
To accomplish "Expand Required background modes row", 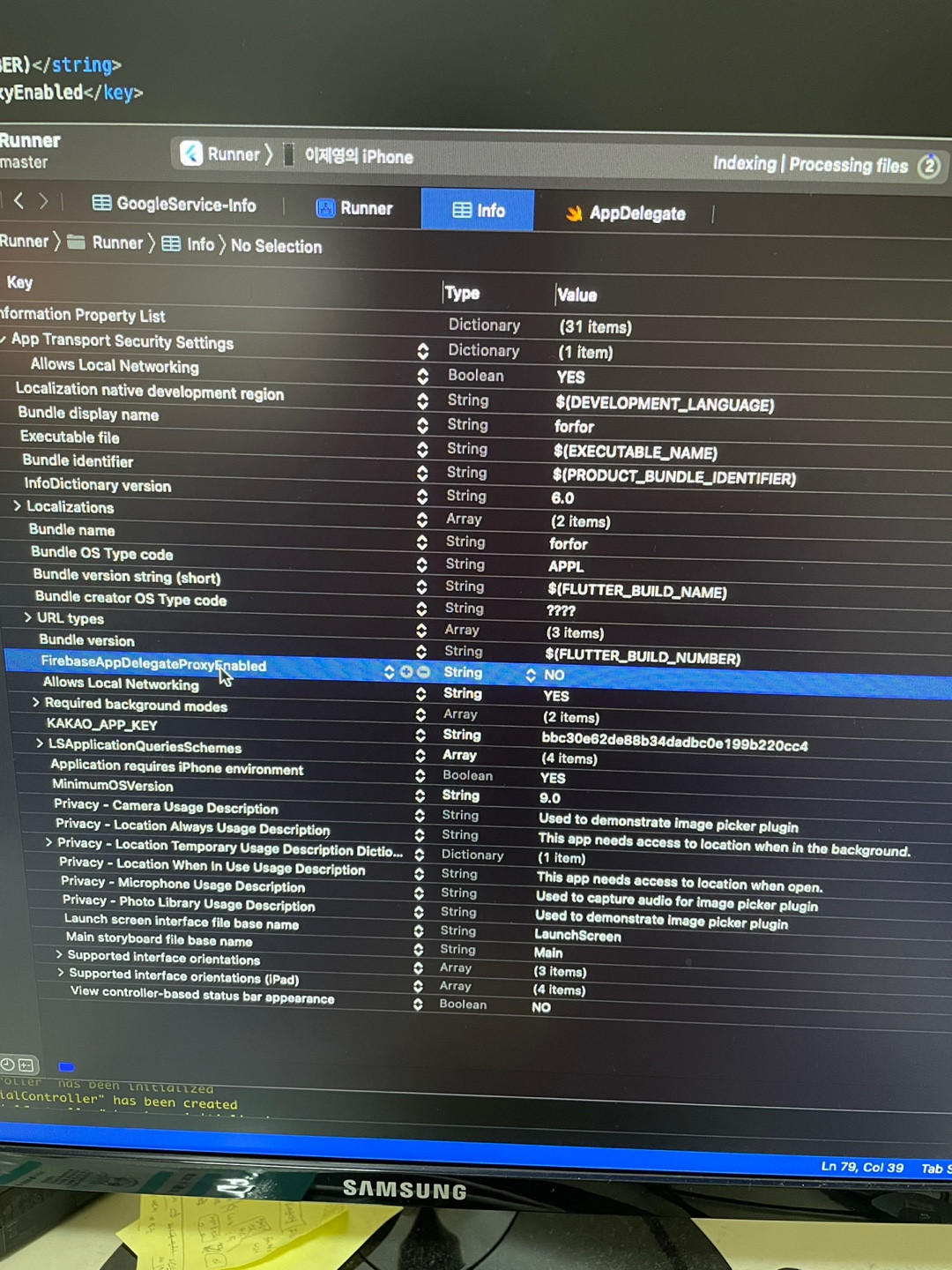I will pyautogui.click(x=35, y=703).
